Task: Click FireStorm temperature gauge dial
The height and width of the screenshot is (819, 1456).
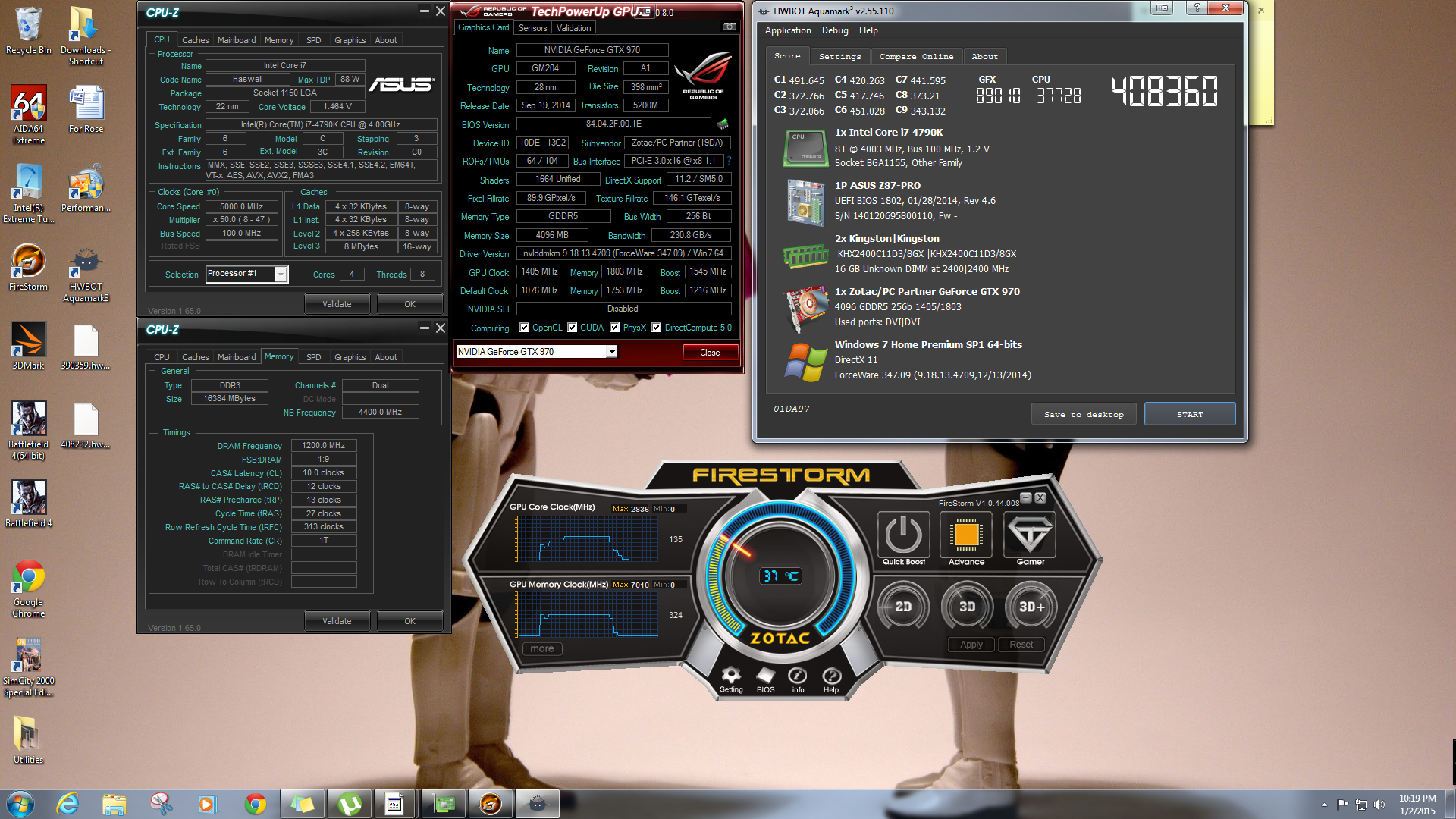Action: pos(781,574)
